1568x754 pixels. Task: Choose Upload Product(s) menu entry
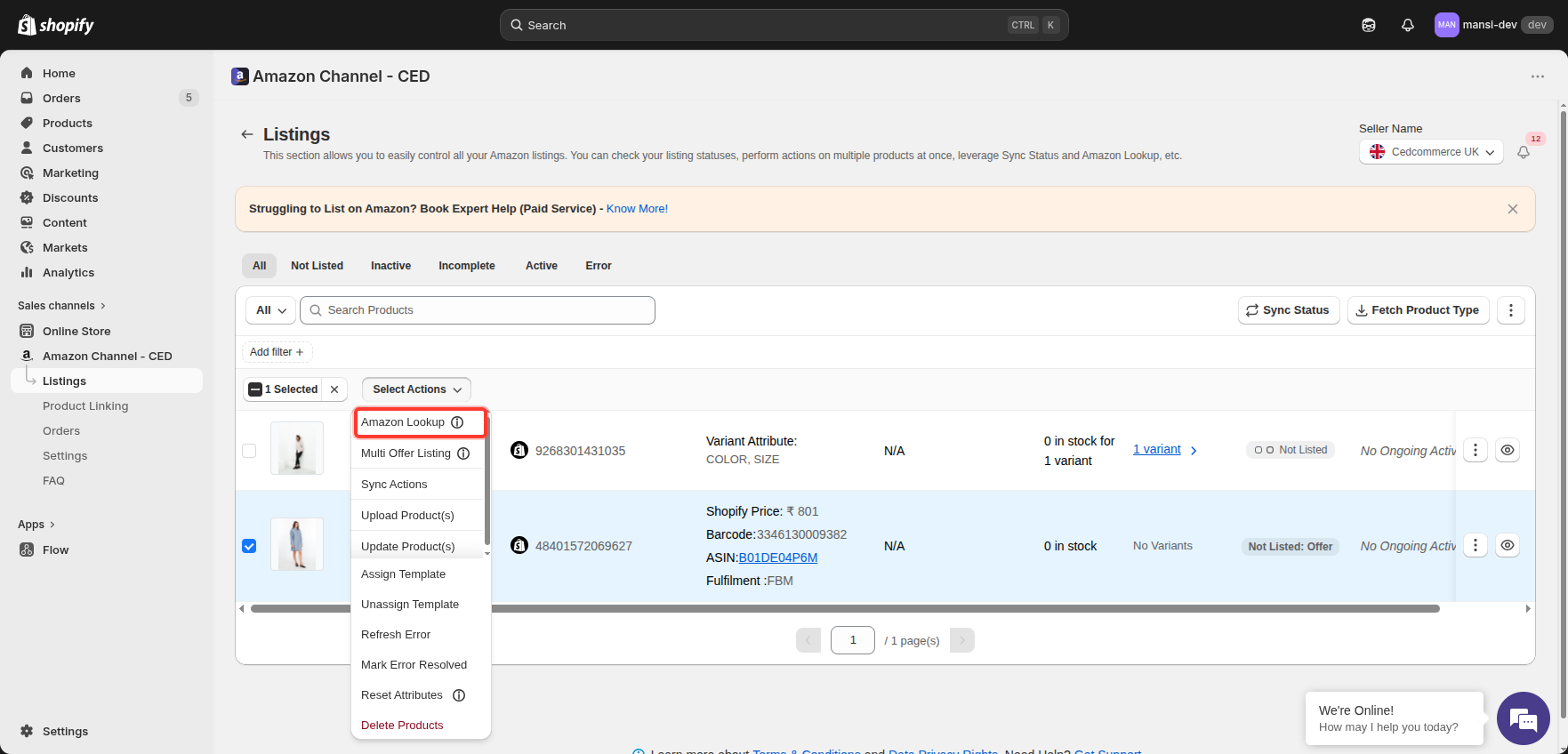click(x=407, y=516)
